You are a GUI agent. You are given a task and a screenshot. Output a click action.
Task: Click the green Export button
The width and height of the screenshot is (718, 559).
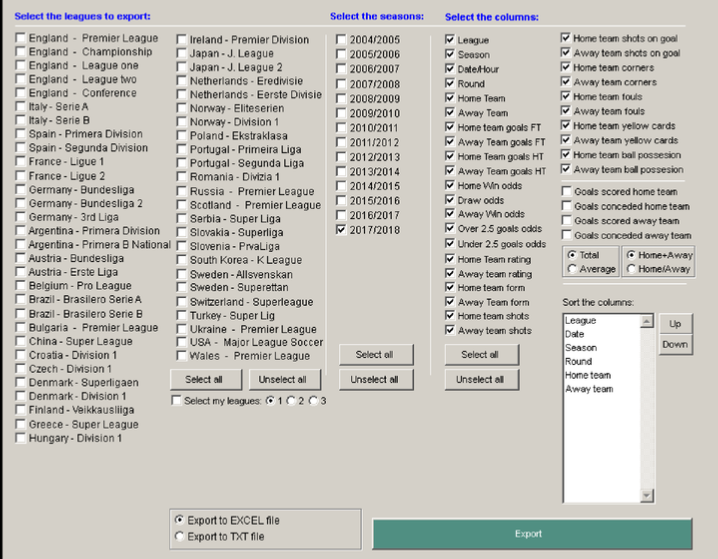532,534
